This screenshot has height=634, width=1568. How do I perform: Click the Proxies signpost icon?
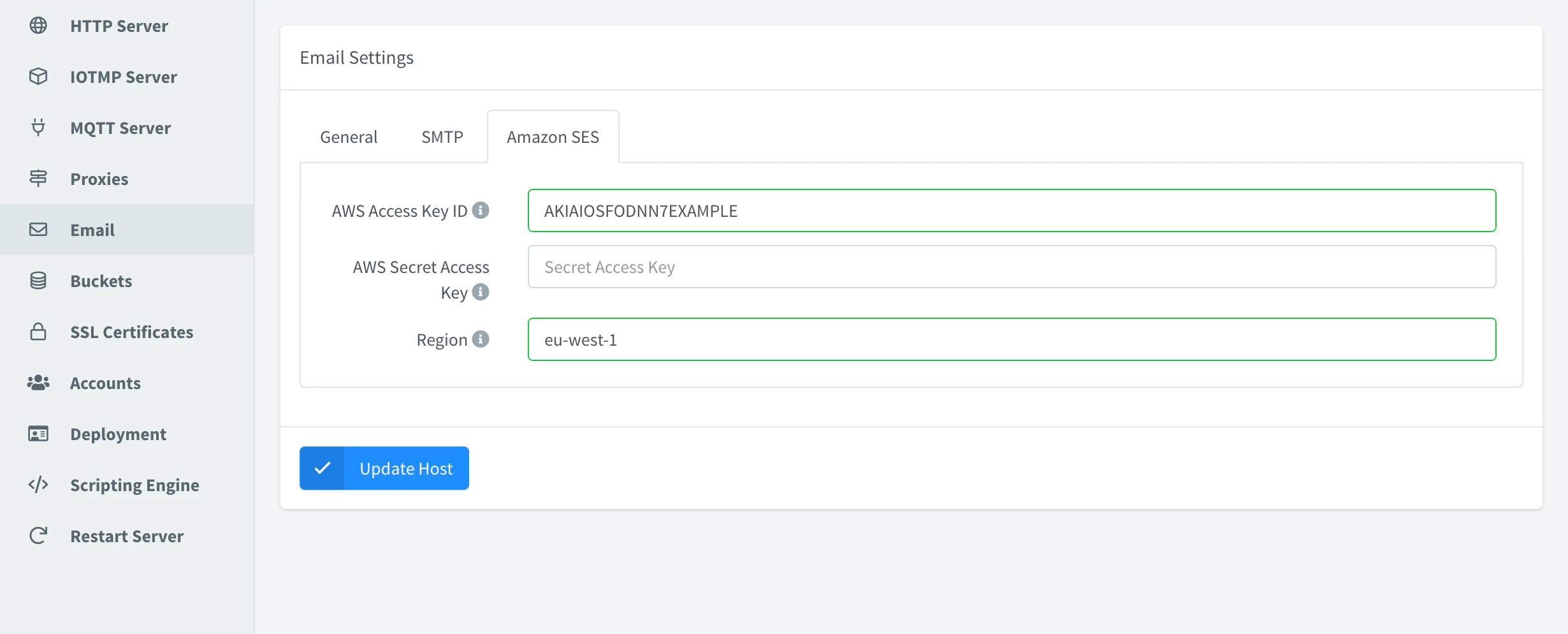[x=38, y=179]
